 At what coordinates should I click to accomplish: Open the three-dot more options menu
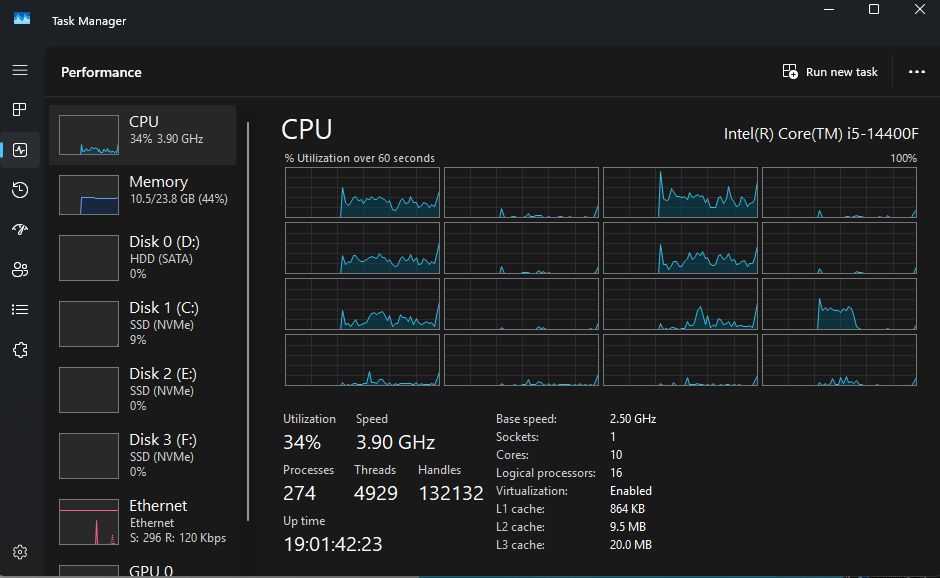(916, 72)
